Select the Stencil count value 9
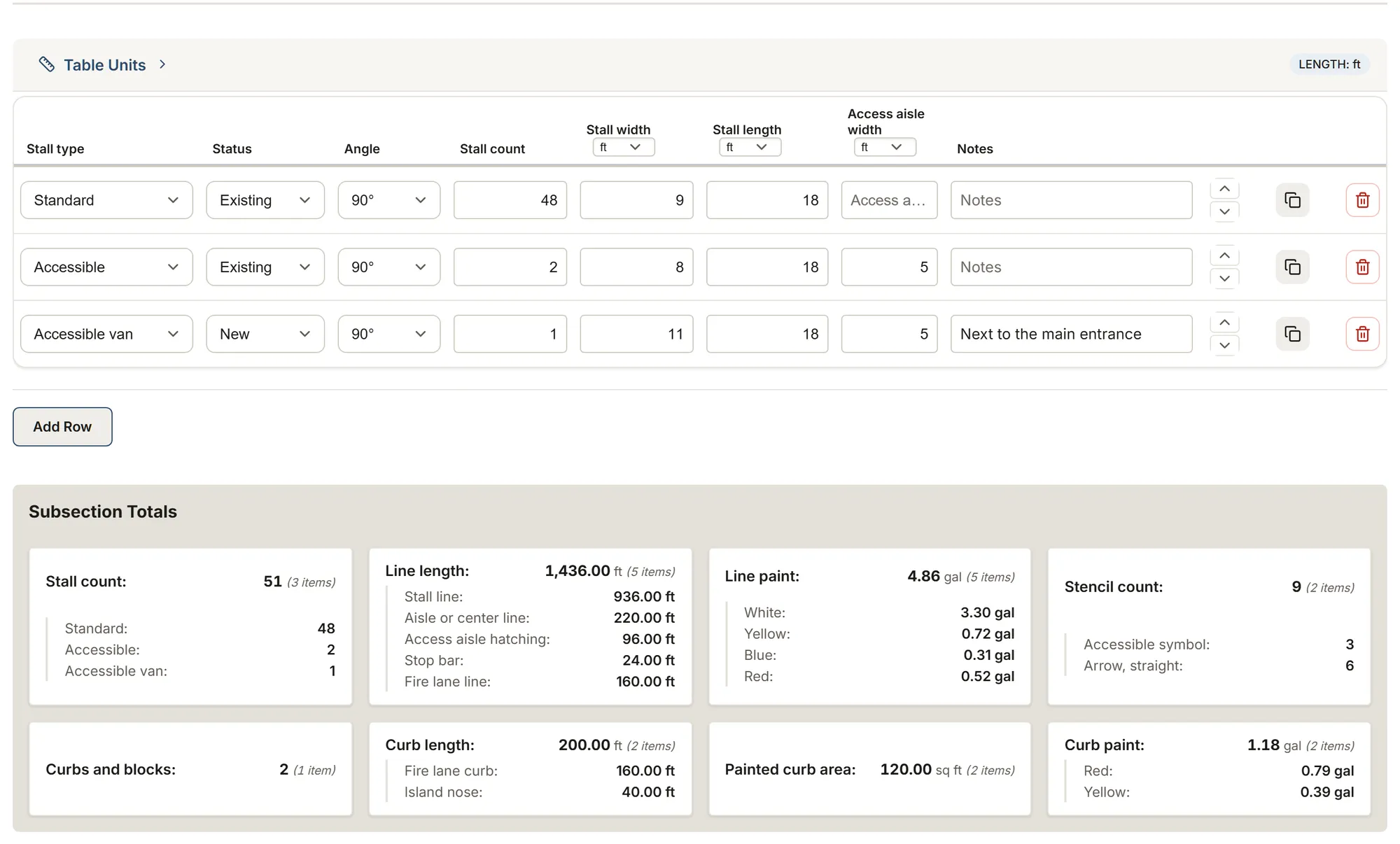This screenshot has width=1400, height=844. [1296, 587]
